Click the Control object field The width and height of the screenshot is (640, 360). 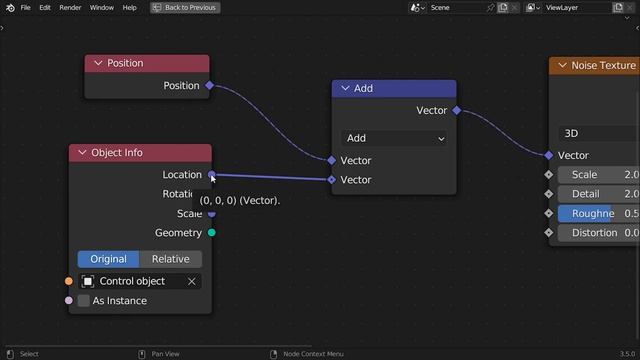pyautogui.click(x=140, y=281)
